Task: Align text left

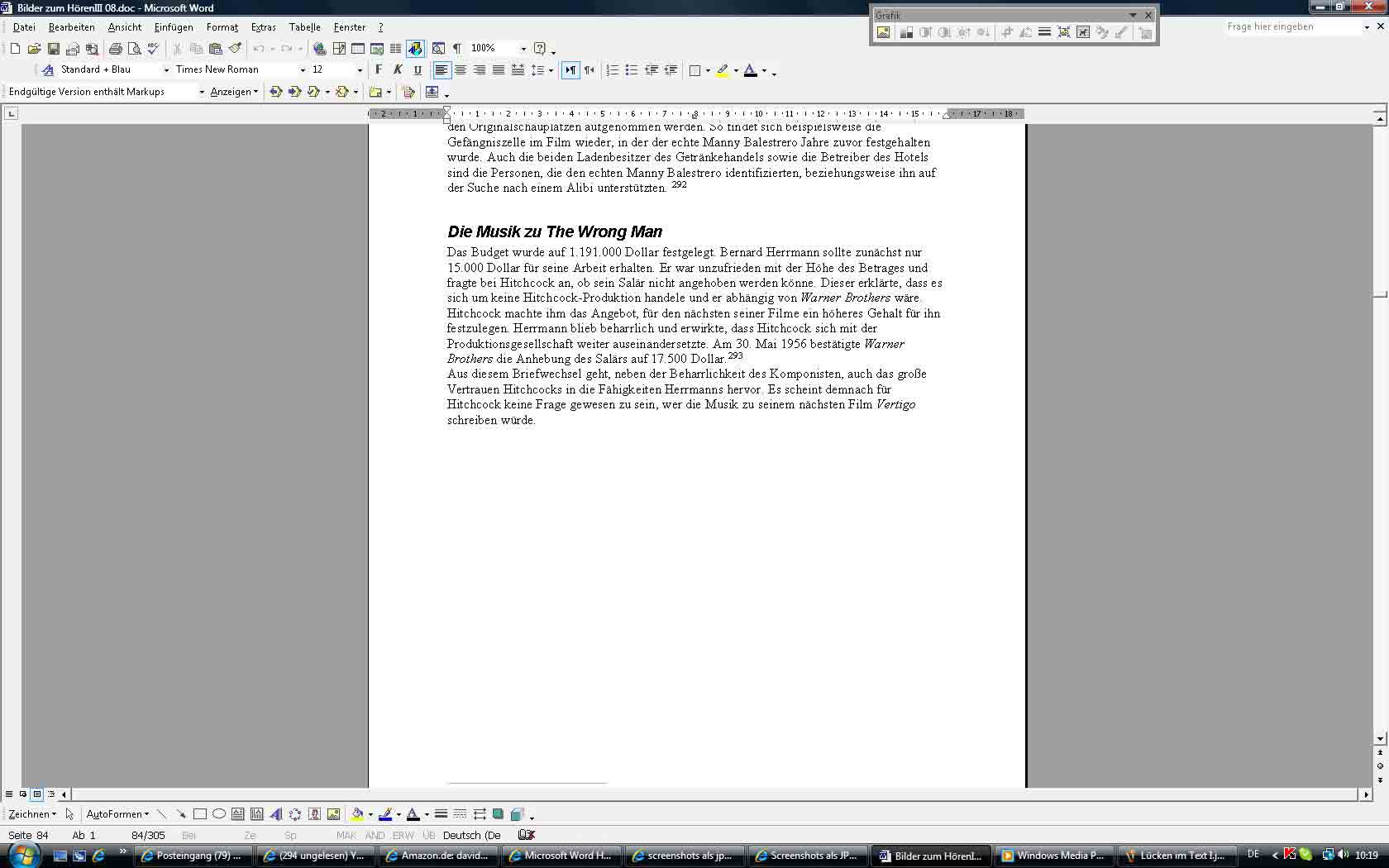Action: coord(442,70)
